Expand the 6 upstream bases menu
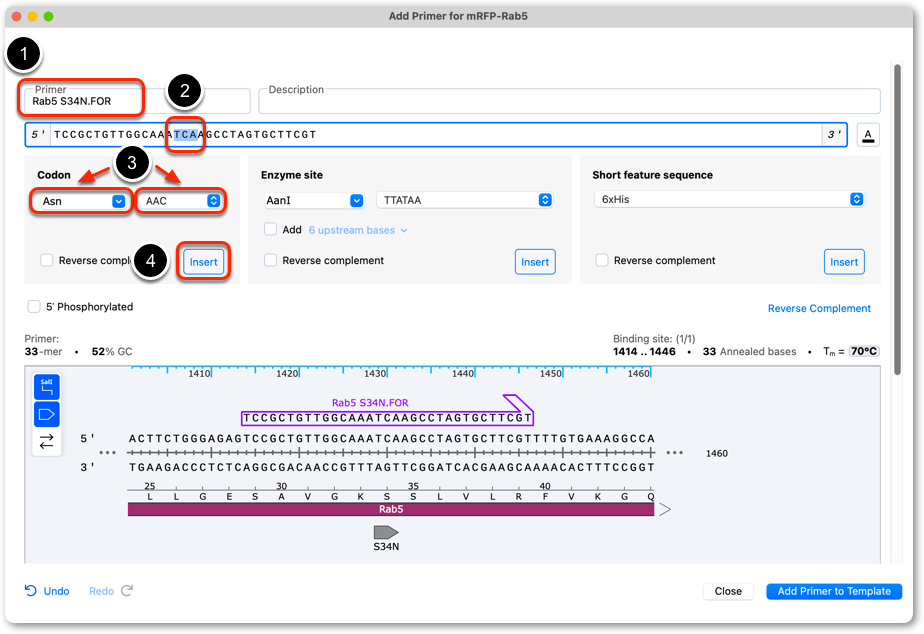The image size is (924, 634). click(358, 230)
